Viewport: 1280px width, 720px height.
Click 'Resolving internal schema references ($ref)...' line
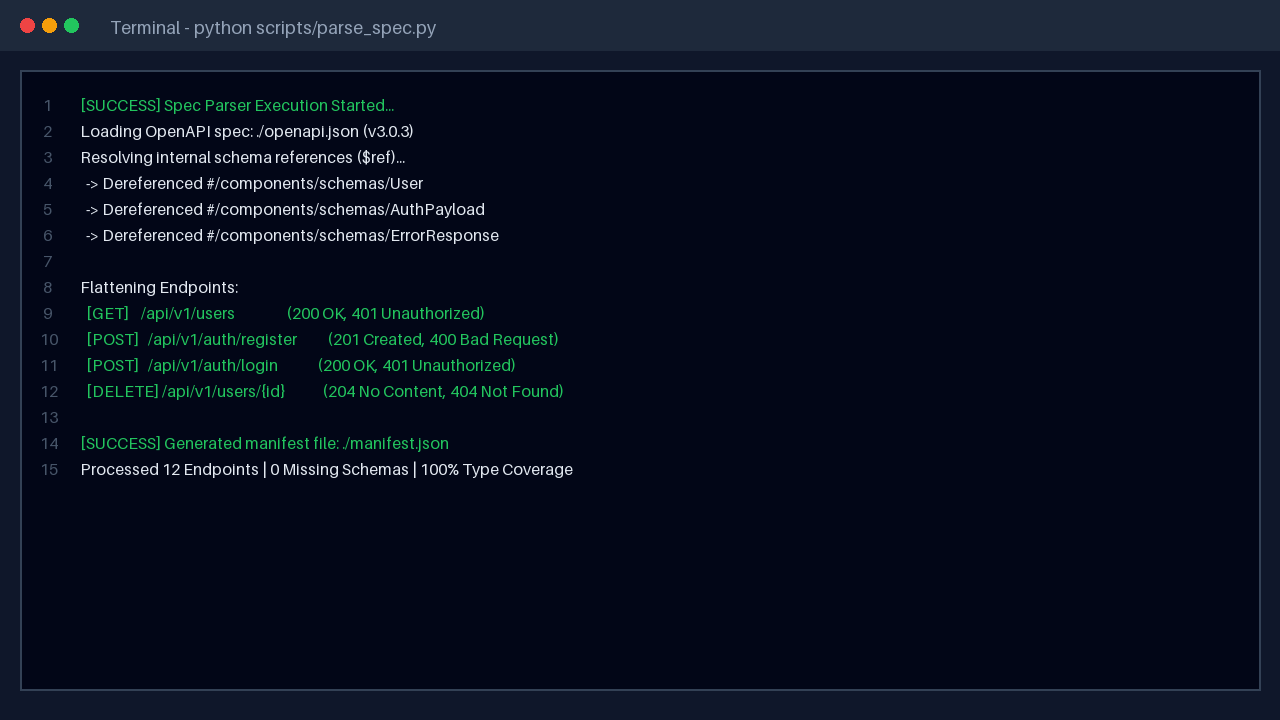[x=243, y=158]
